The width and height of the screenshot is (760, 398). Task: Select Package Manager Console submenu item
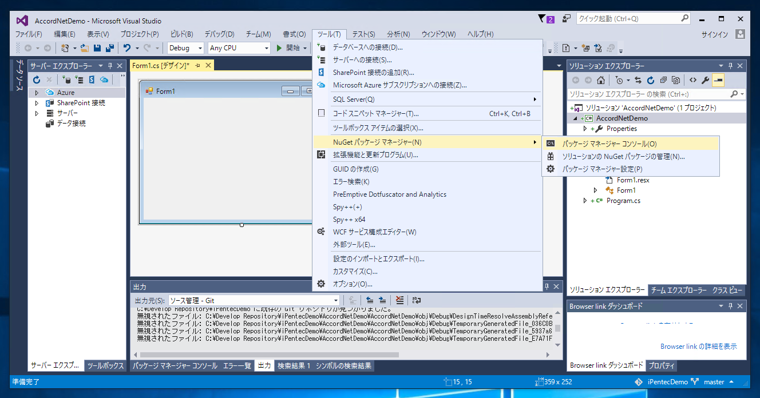point(630,144)
